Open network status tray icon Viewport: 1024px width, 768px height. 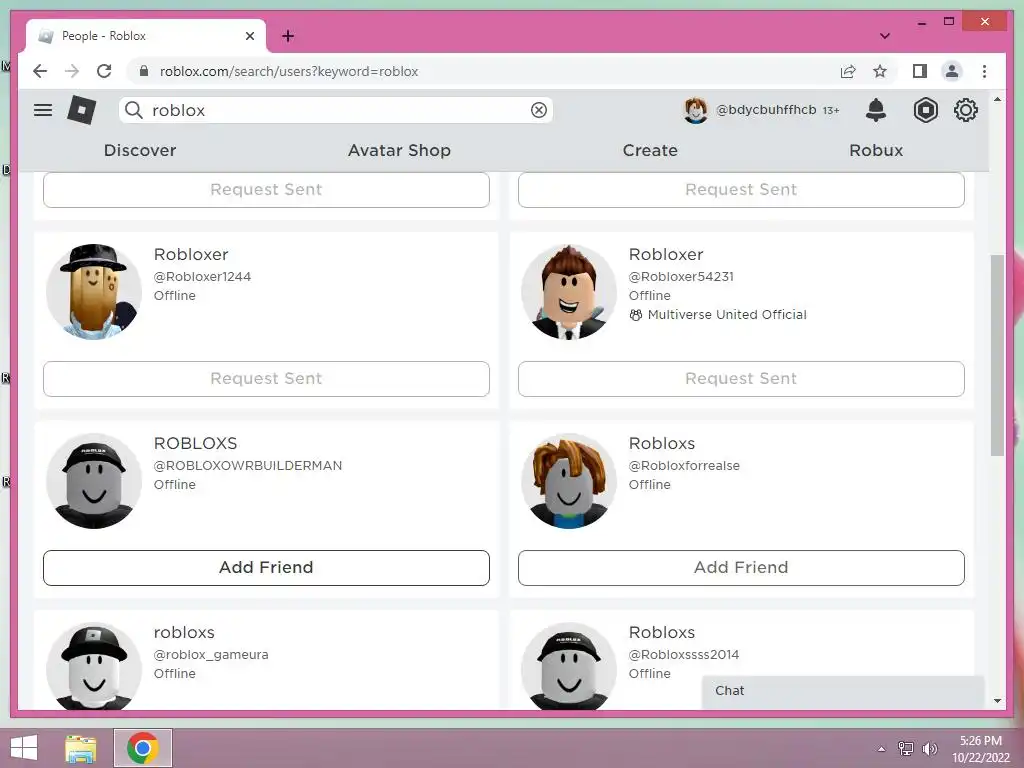[906, 748]
